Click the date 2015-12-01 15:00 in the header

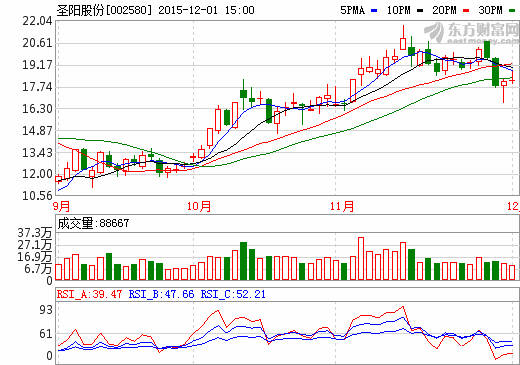tap(206, 10)
